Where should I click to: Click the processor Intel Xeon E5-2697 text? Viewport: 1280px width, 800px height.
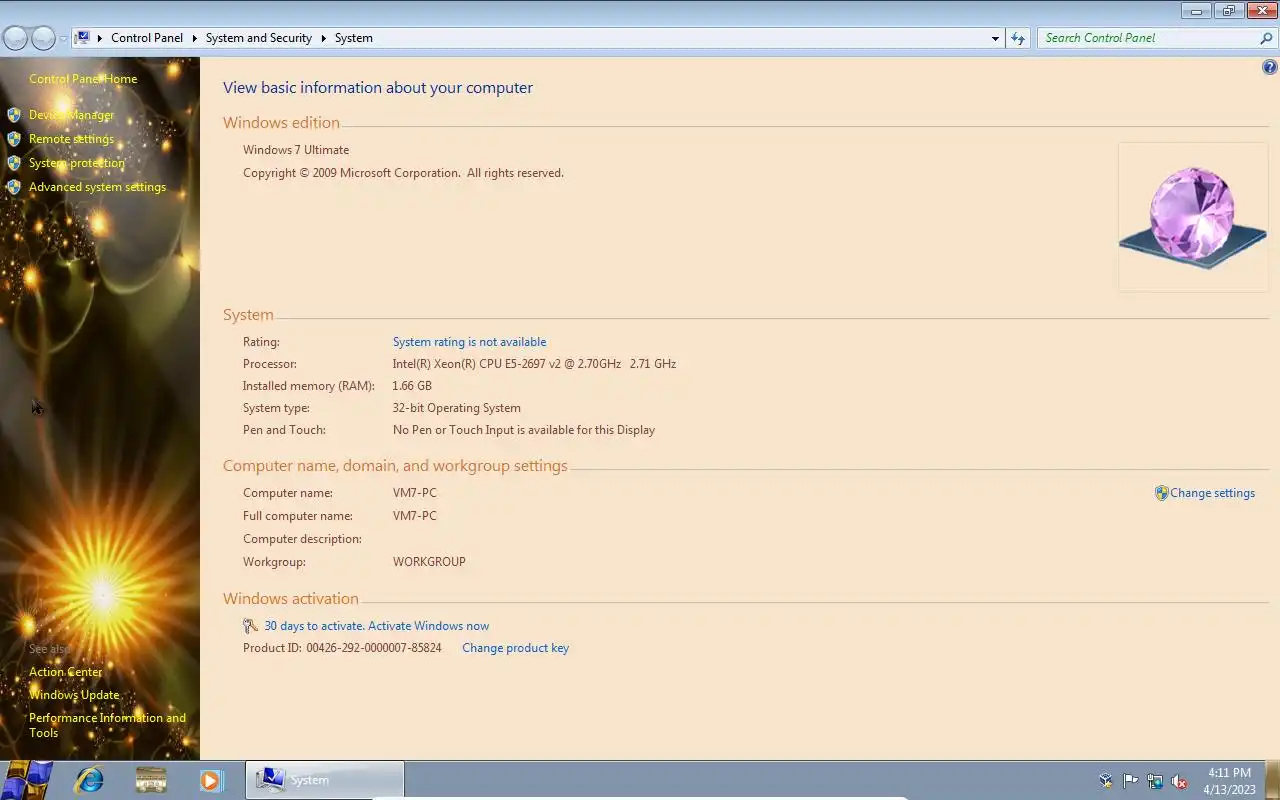(534, 364)
